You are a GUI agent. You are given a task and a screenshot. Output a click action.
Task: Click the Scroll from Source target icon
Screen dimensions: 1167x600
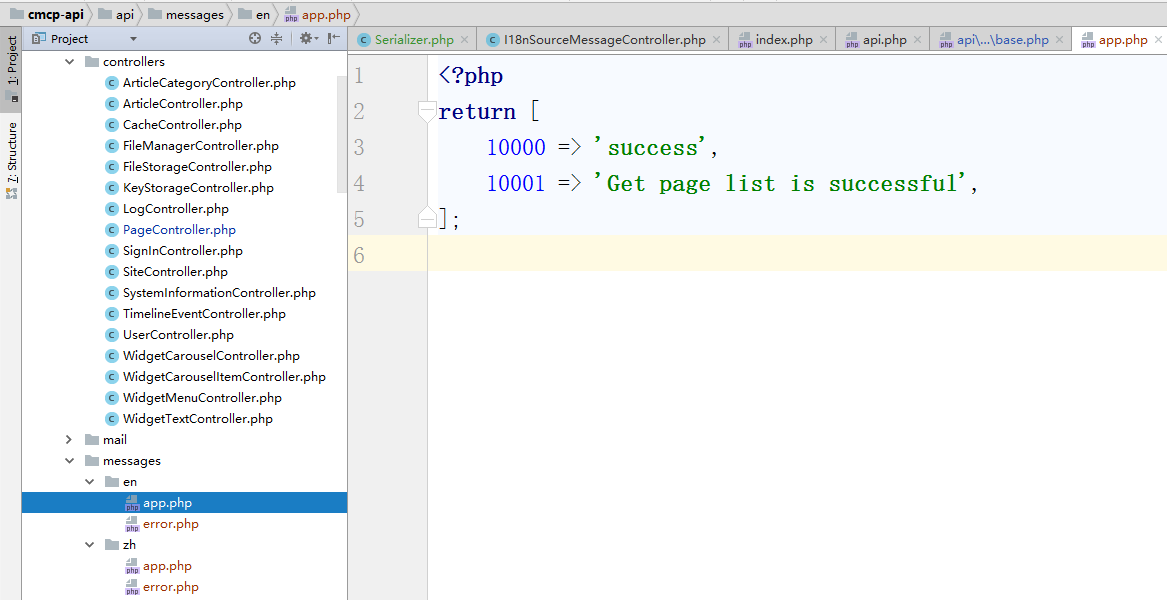click(x=255, y=39)
